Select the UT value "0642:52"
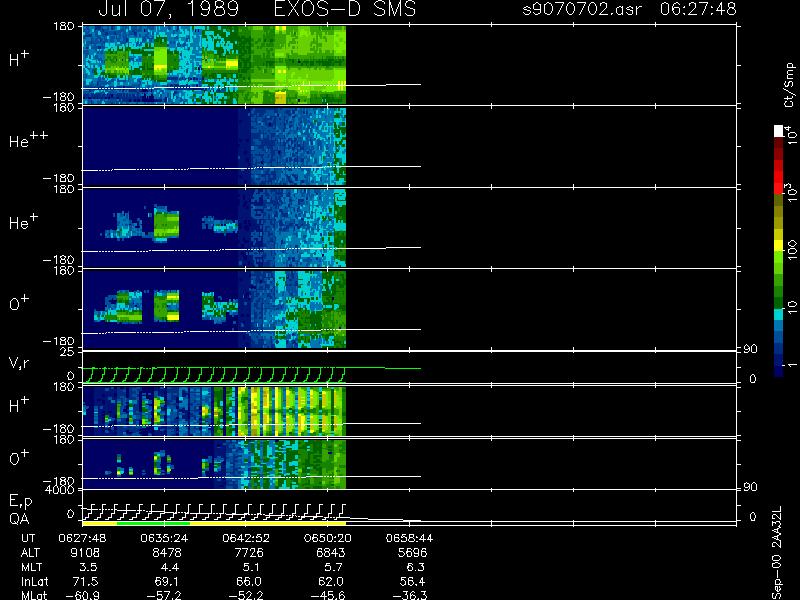 click(246, 538)
